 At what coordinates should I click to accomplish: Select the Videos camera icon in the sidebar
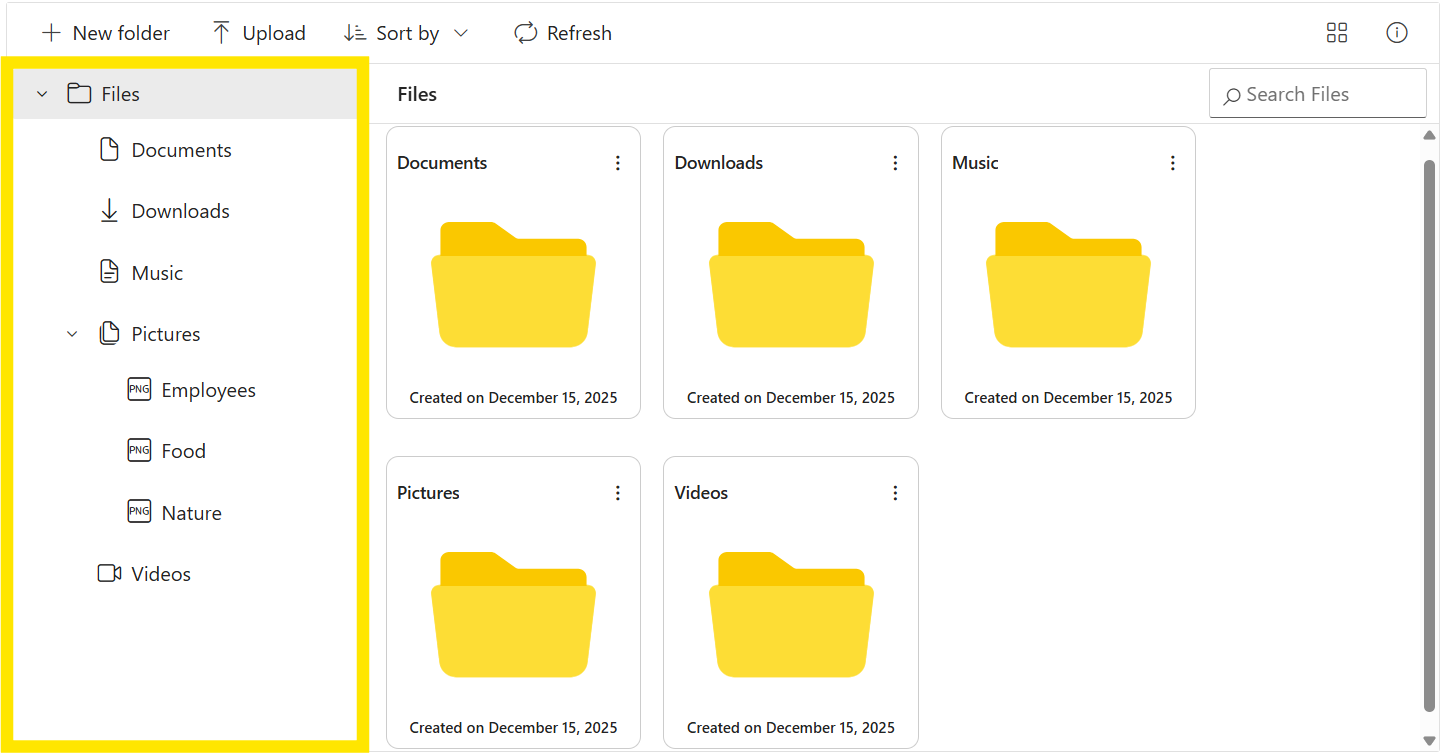(x=108, y=573)
